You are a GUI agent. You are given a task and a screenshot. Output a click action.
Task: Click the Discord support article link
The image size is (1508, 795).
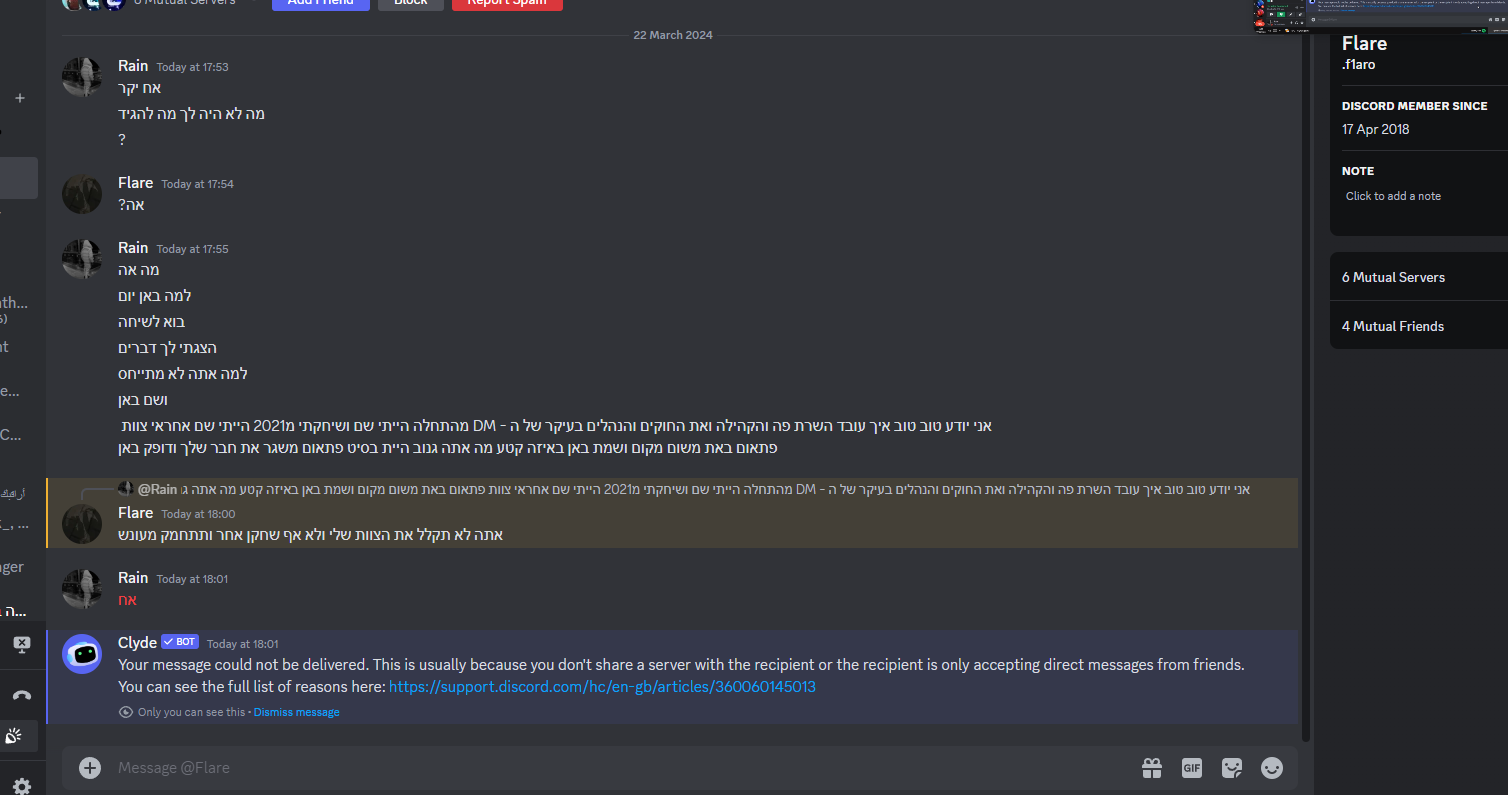pyautogui.click(x=602, y=687)
